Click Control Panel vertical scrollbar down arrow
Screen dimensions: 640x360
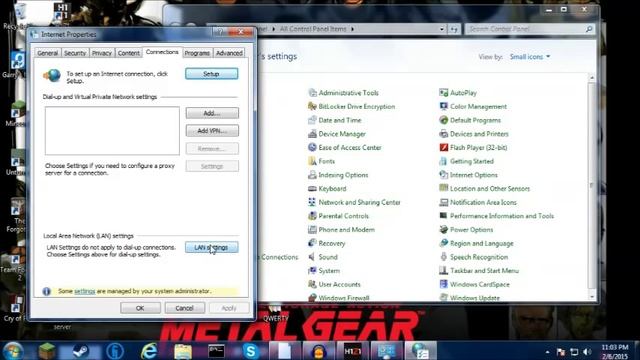click(x=592, y=297)
